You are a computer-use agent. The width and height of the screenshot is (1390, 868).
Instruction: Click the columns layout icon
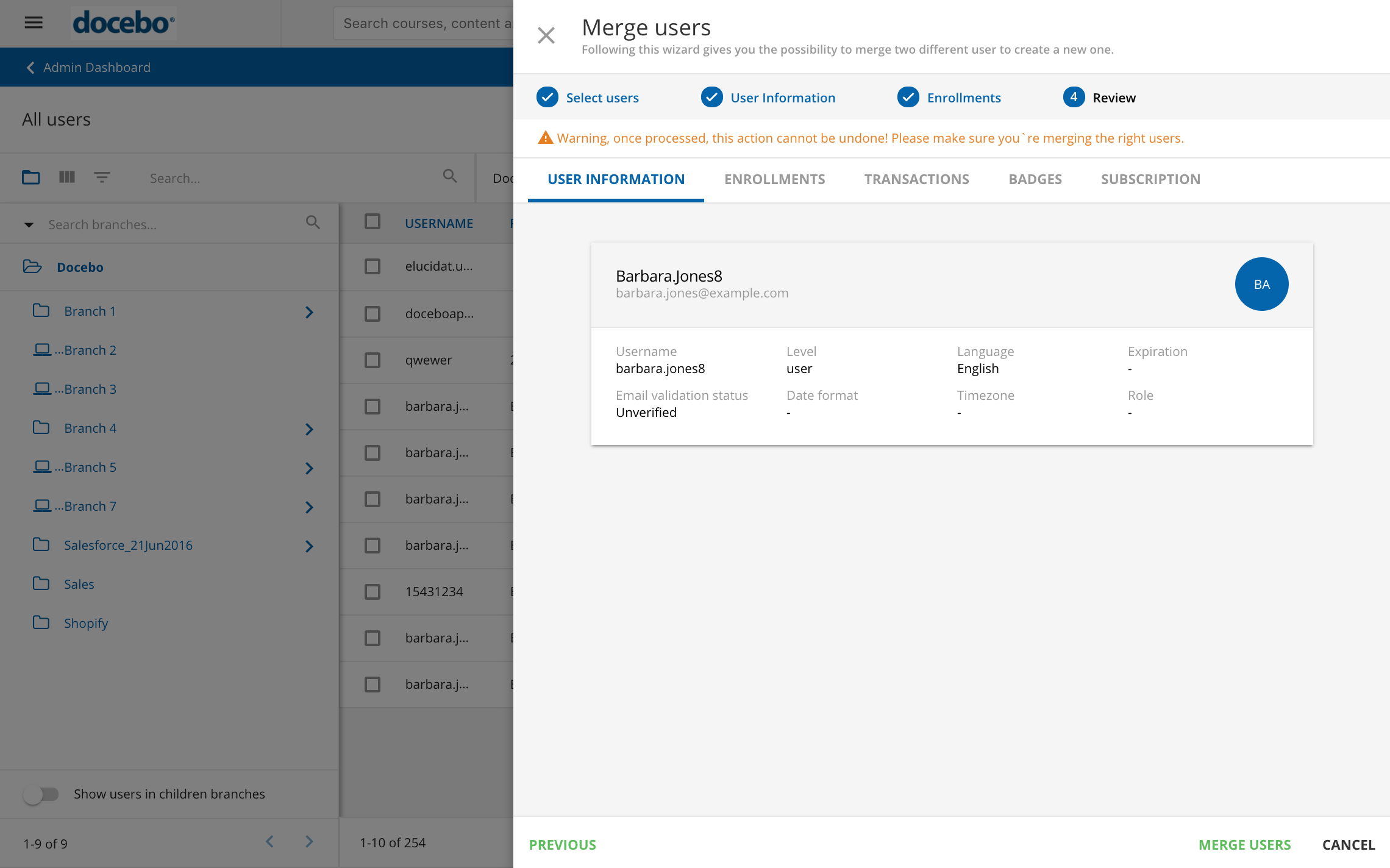[67, 177]
